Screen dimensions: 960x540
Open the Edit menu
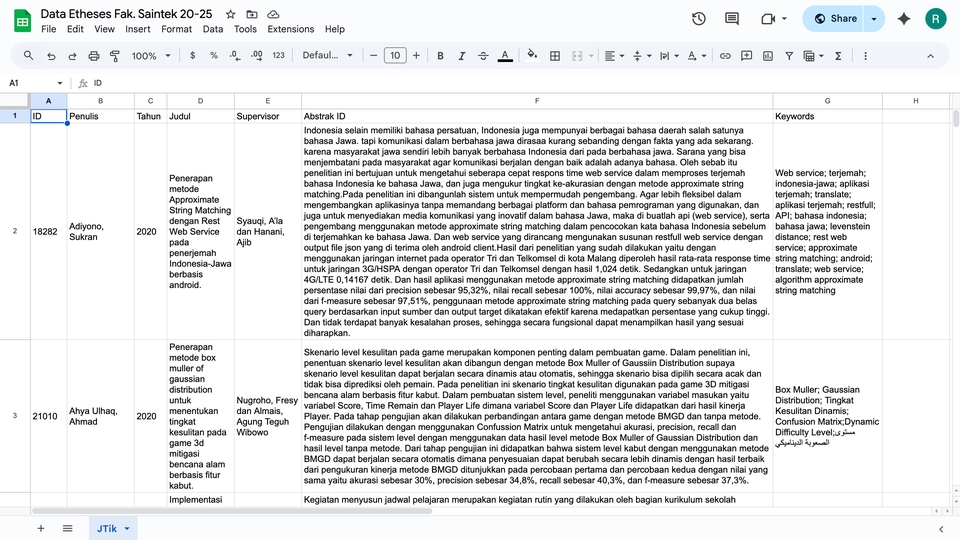point(75,29)
